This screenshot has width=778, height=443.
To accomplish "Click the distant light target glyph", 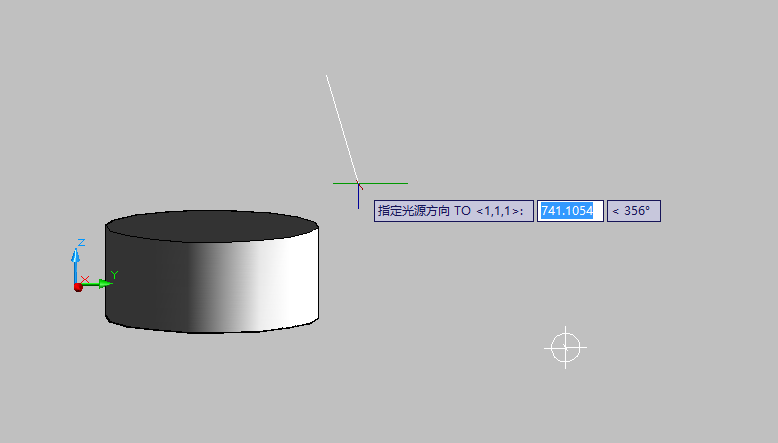I will point(565,348).
